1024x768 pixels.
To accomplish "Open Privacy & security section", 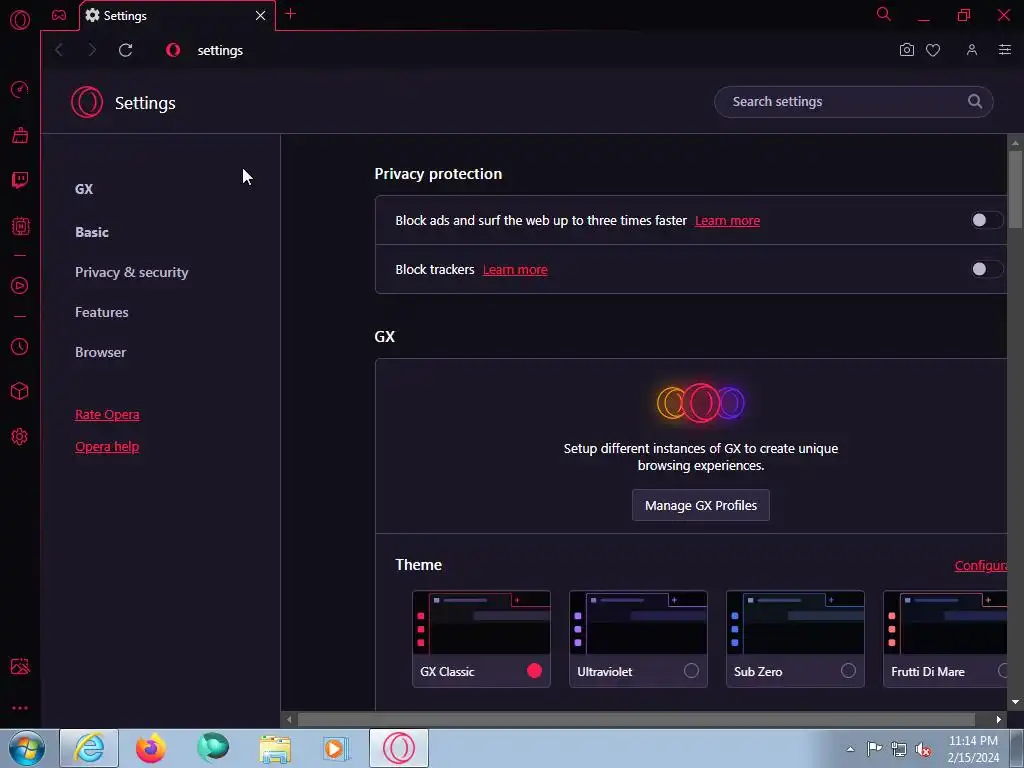I will [x=132, y=272].
